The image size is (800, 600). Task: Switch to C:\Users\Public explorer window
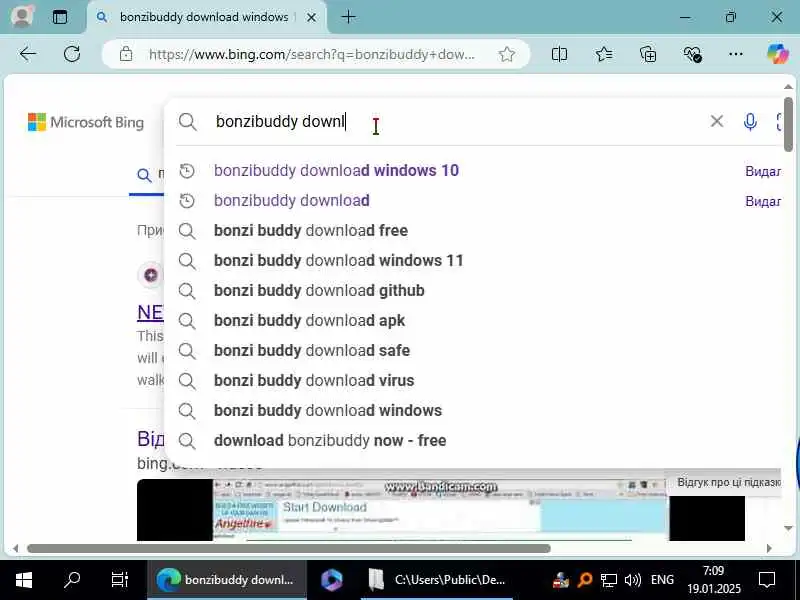coord(437,580)
